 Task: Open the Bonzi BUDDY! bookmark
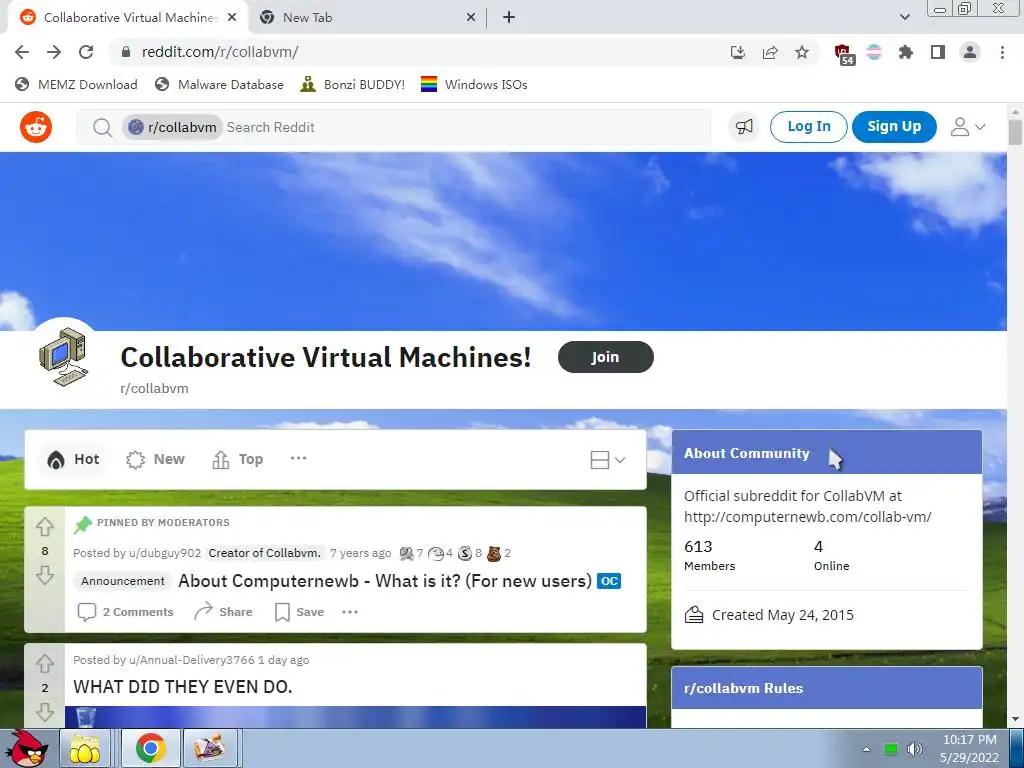click(x=353, y=85)
